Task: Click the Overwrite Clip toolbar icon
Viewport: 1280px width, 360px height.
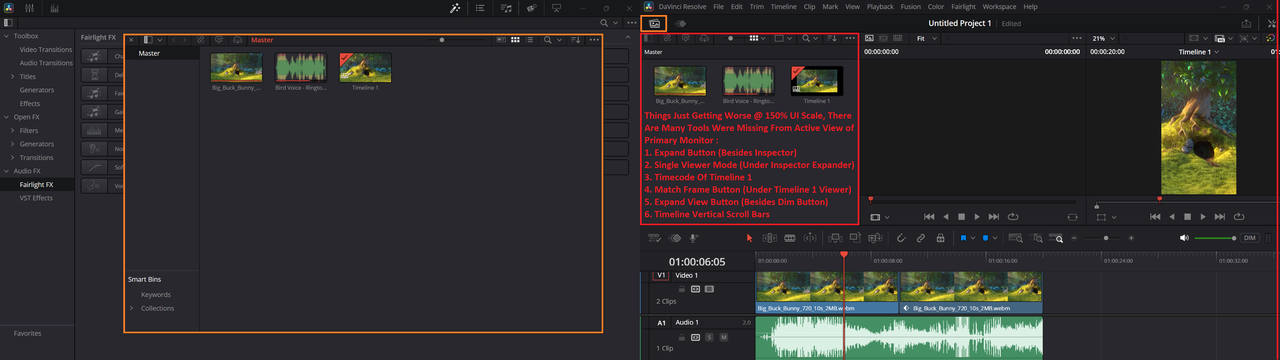Action: (x=855, y=237)
